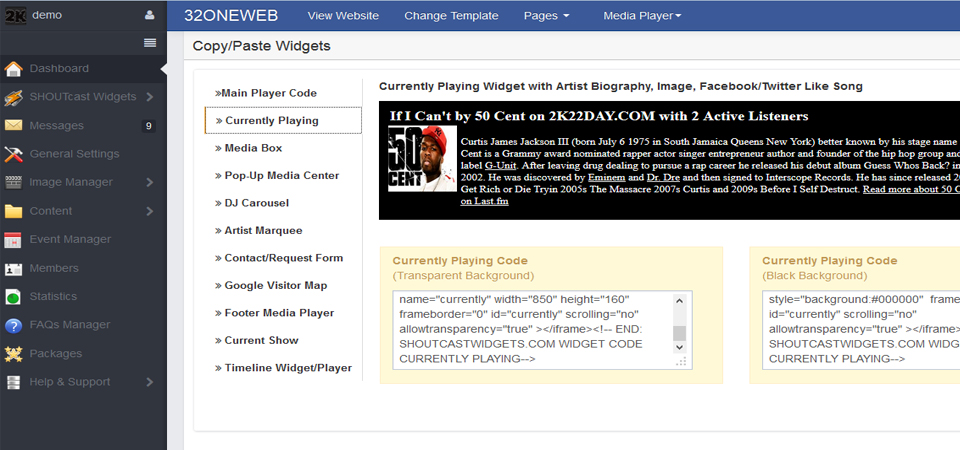Click the Image Manager film icon
The width and height of the screenshot is (960, 450).
[x=13, y=182]
